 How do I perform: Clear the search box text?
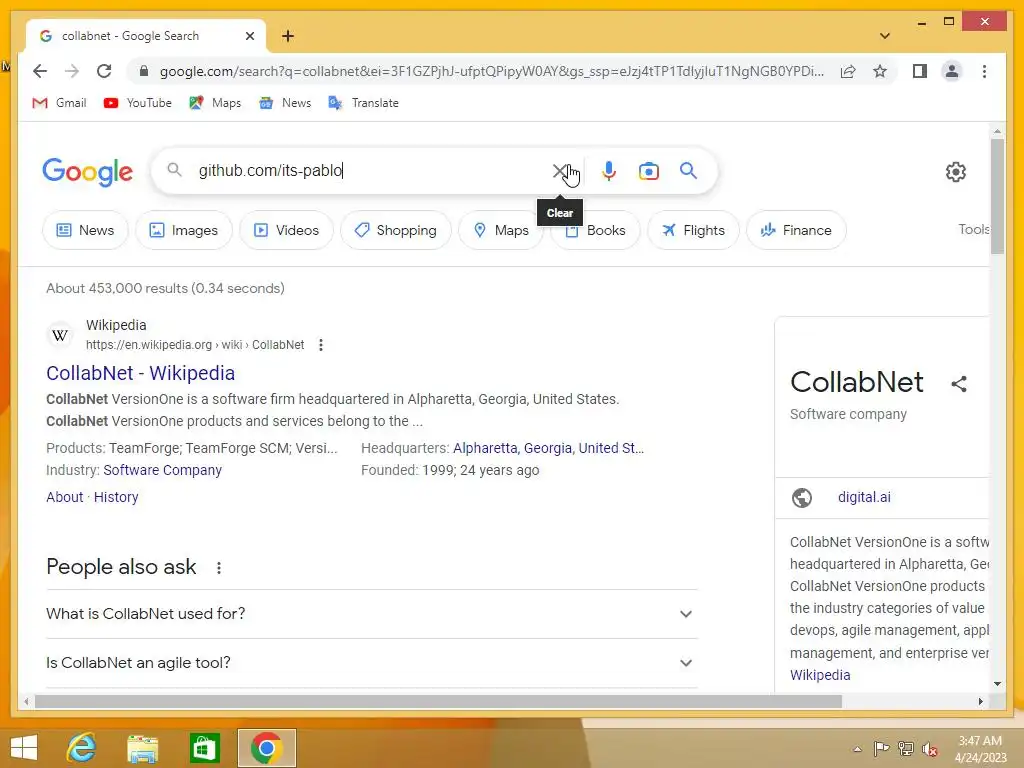560,171
